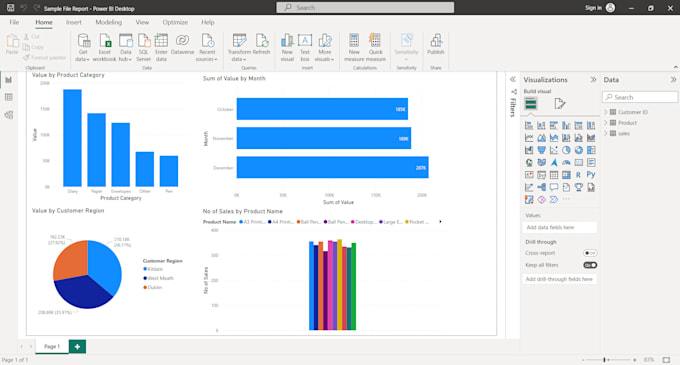Open the Help ribbon tab
The width and height of the screenshot is (680, 365).
pos(208,22)
